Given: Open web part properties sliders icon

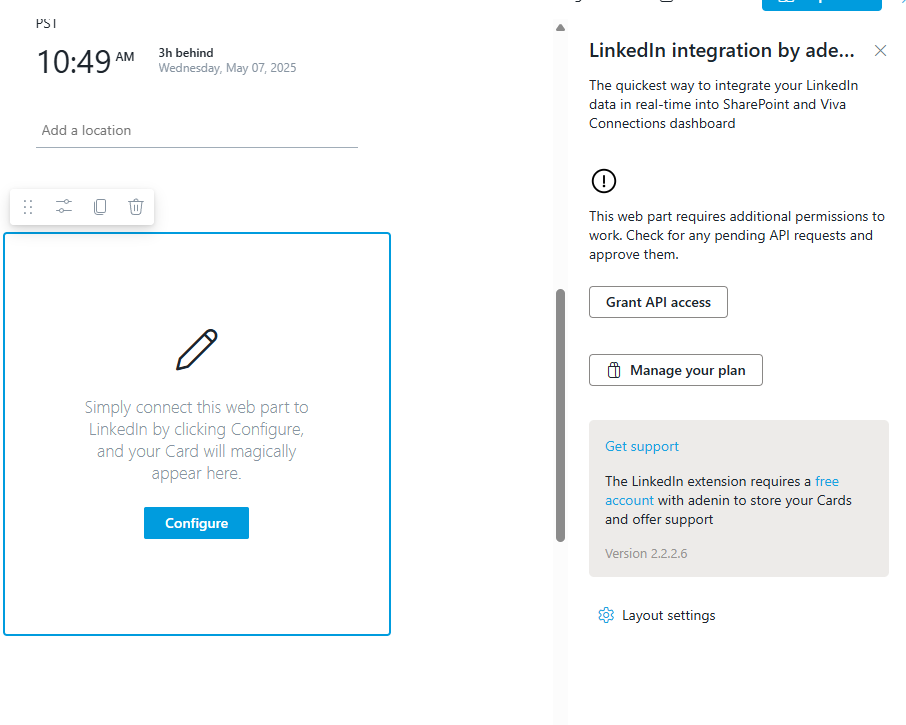Looking at the screenshot, I should 64,207.
